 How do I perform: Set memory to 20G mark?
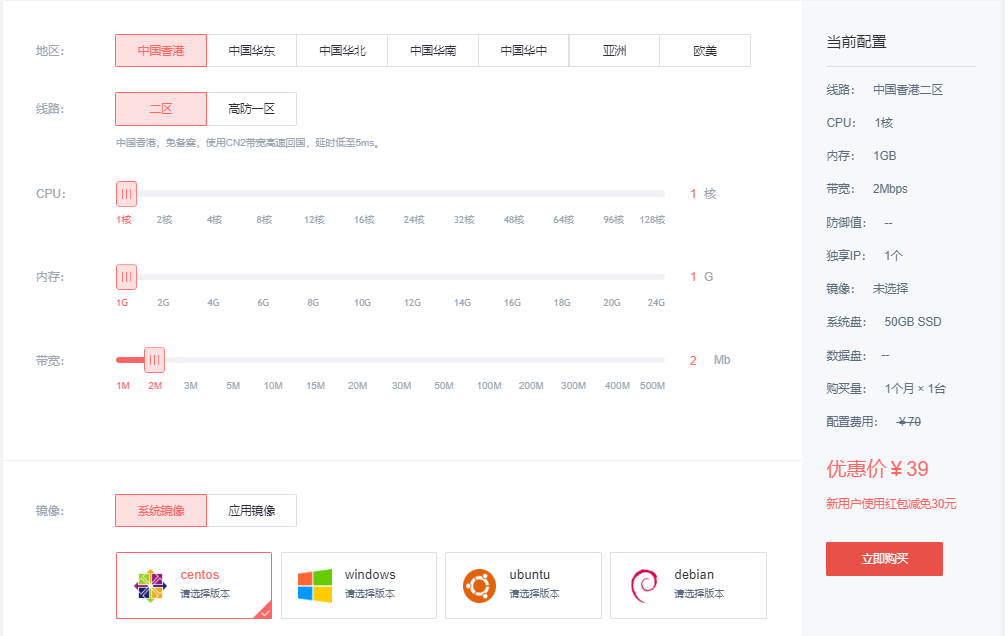612,303
